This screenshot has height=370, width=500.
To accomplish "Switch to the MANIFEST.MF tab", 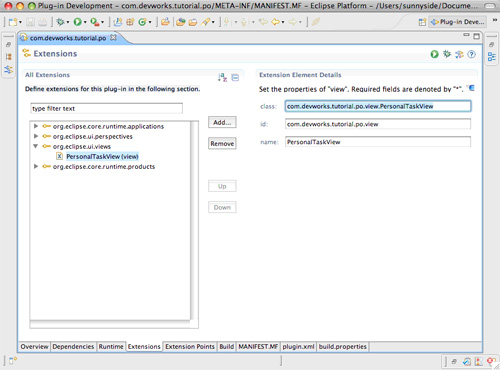I will [x=258, y=347].
